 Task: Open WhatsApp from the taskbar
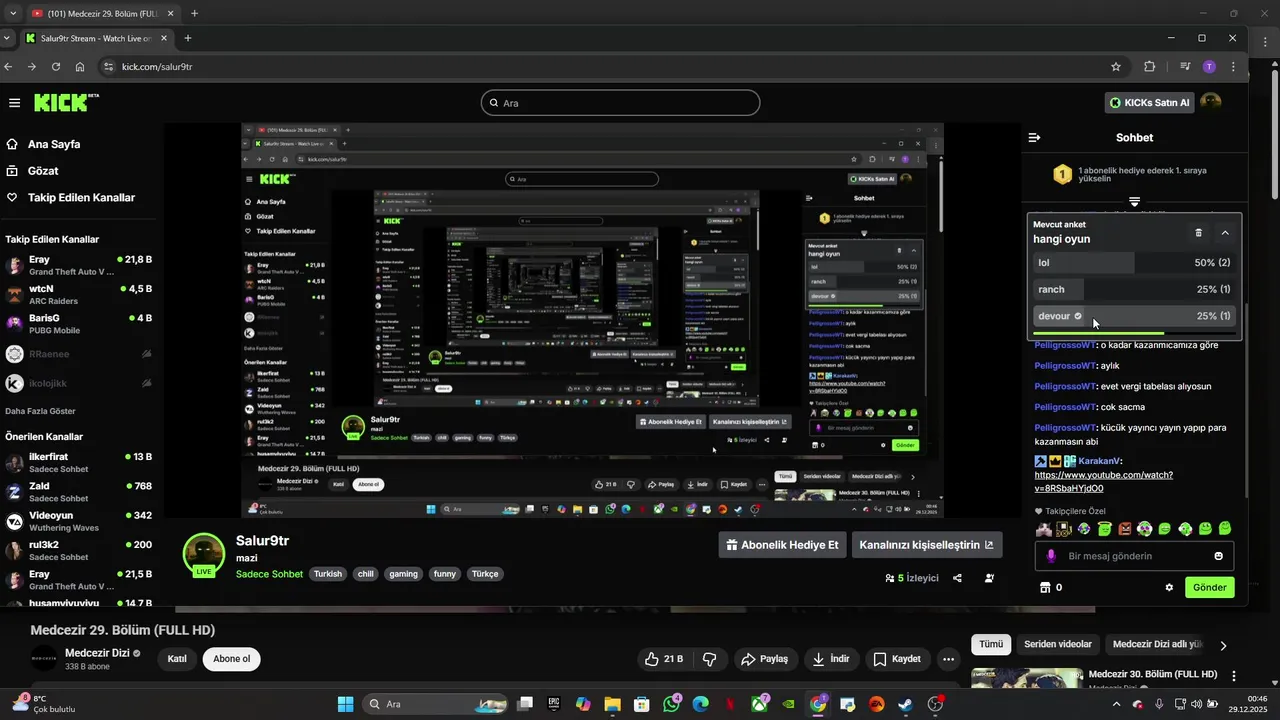pyautogui.click(x=671, y=704)
